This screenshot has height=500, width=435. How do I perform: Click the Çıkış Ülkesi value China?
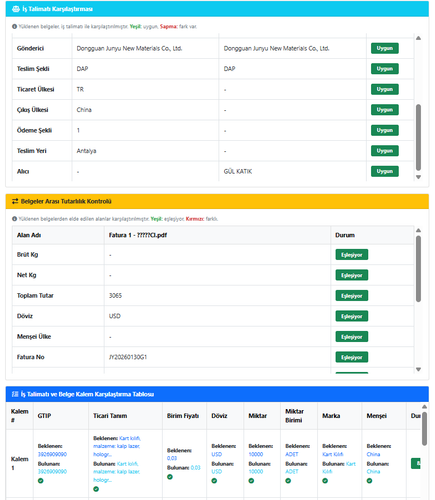pos(84,110)
